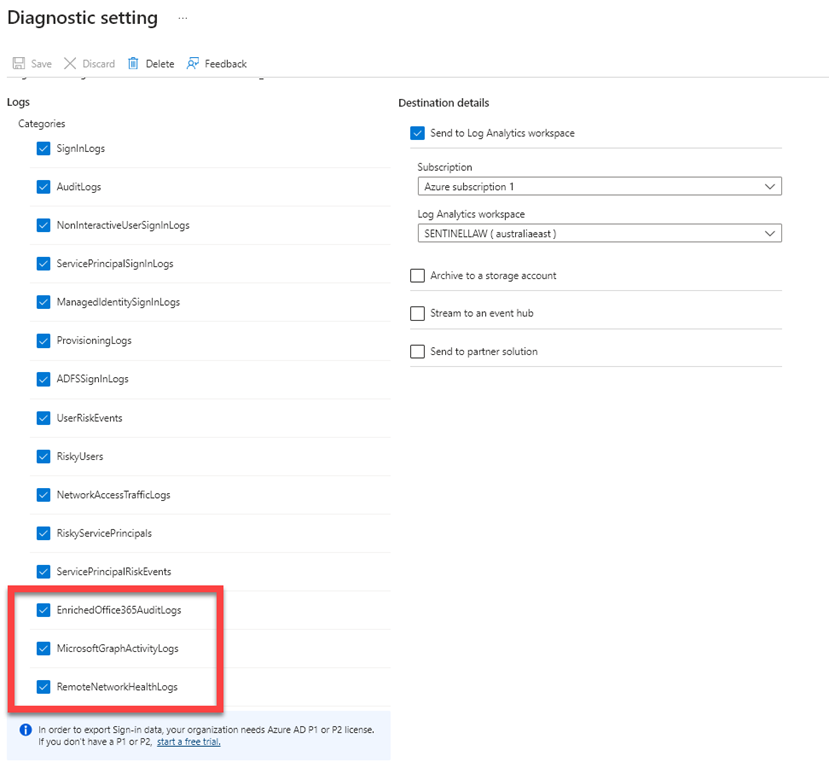
Task: Click the Feedback person icon
Action: point(193,64)
